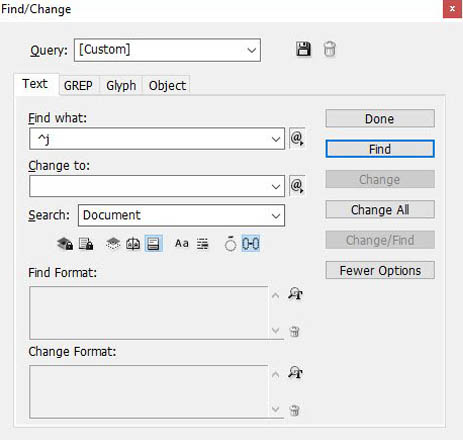The height and width of the screenshot is (440, 463).
Task: Expand the Find what history dropdown arrow
Action: click(x=276, y=139)
